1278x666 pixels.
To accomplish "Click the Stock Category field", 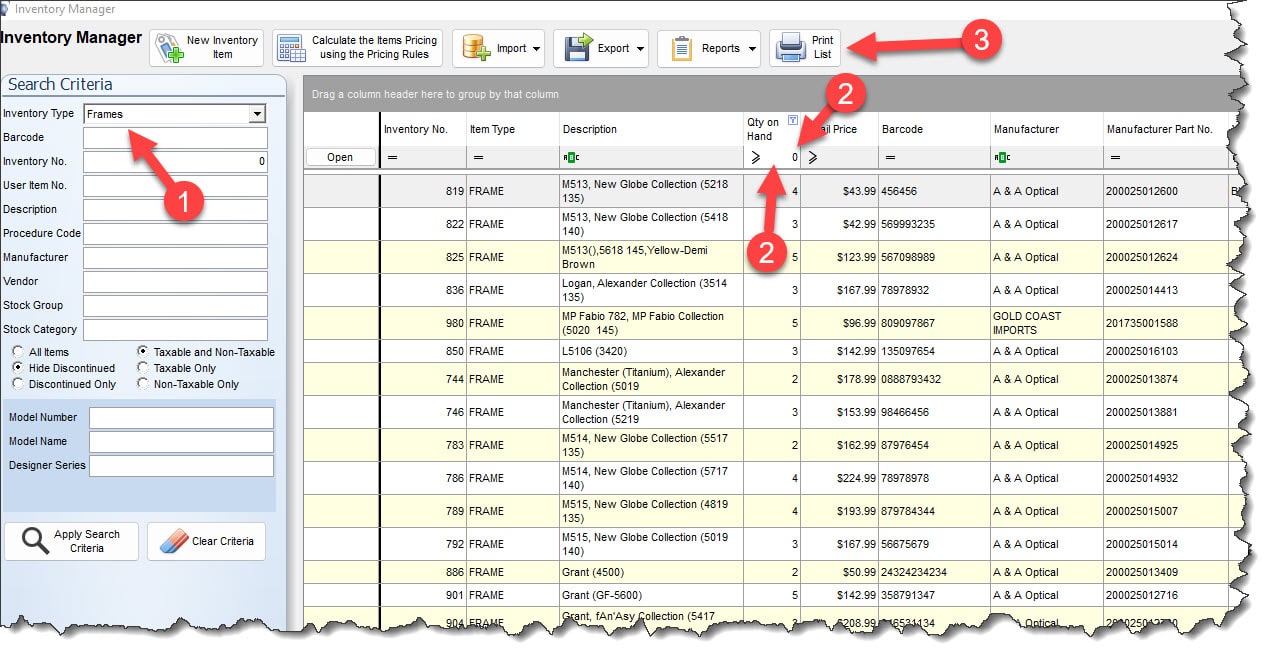I will tap(175, 330).
